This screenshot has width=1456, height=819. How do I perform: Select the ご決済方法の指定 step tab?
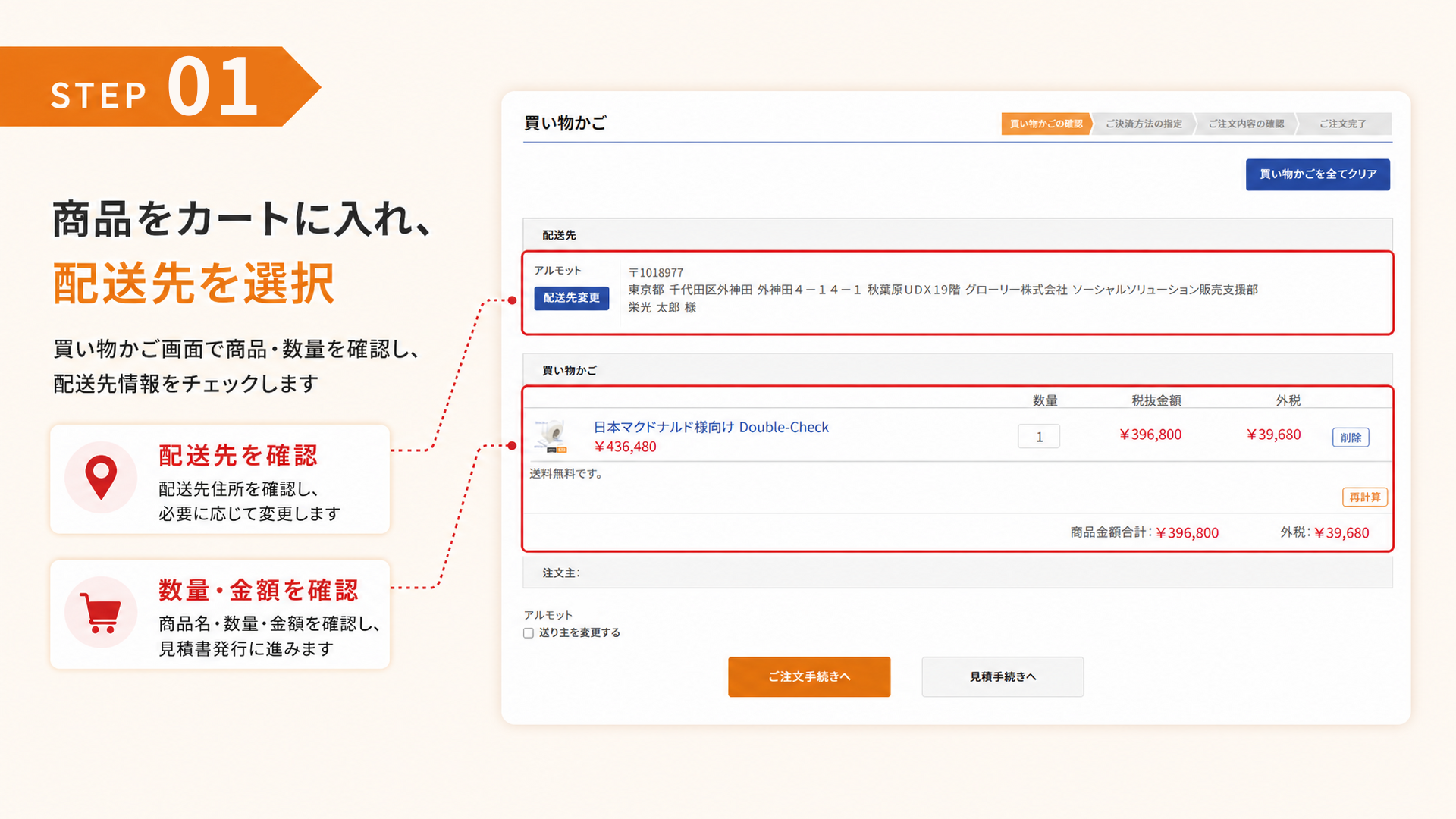pos(1144,124)
